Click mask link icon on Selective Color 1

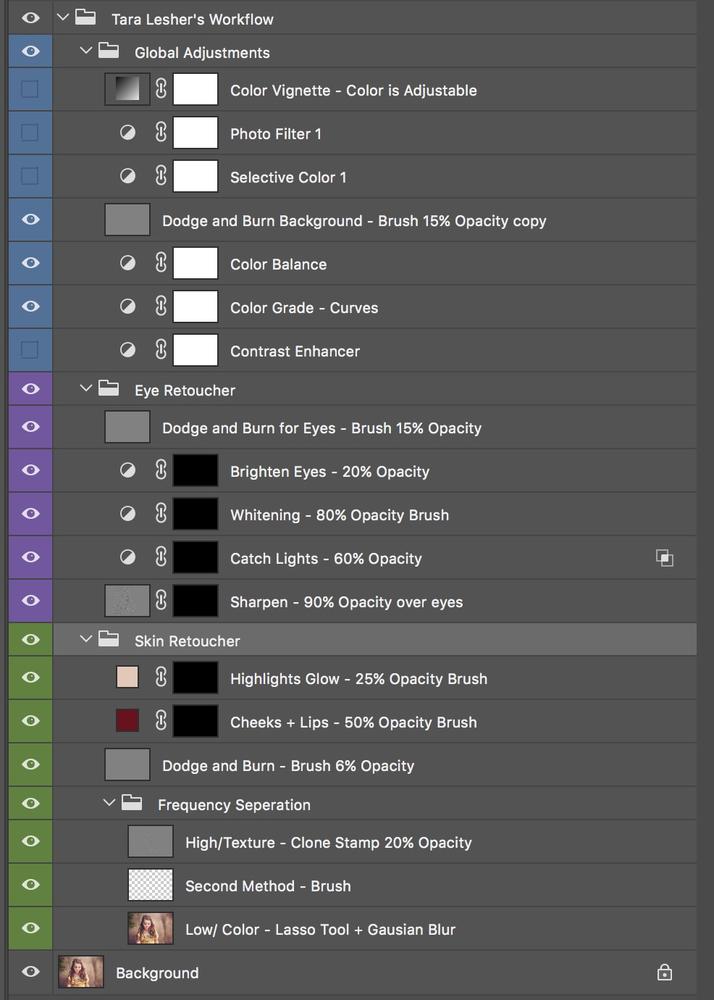click(161, 176)
